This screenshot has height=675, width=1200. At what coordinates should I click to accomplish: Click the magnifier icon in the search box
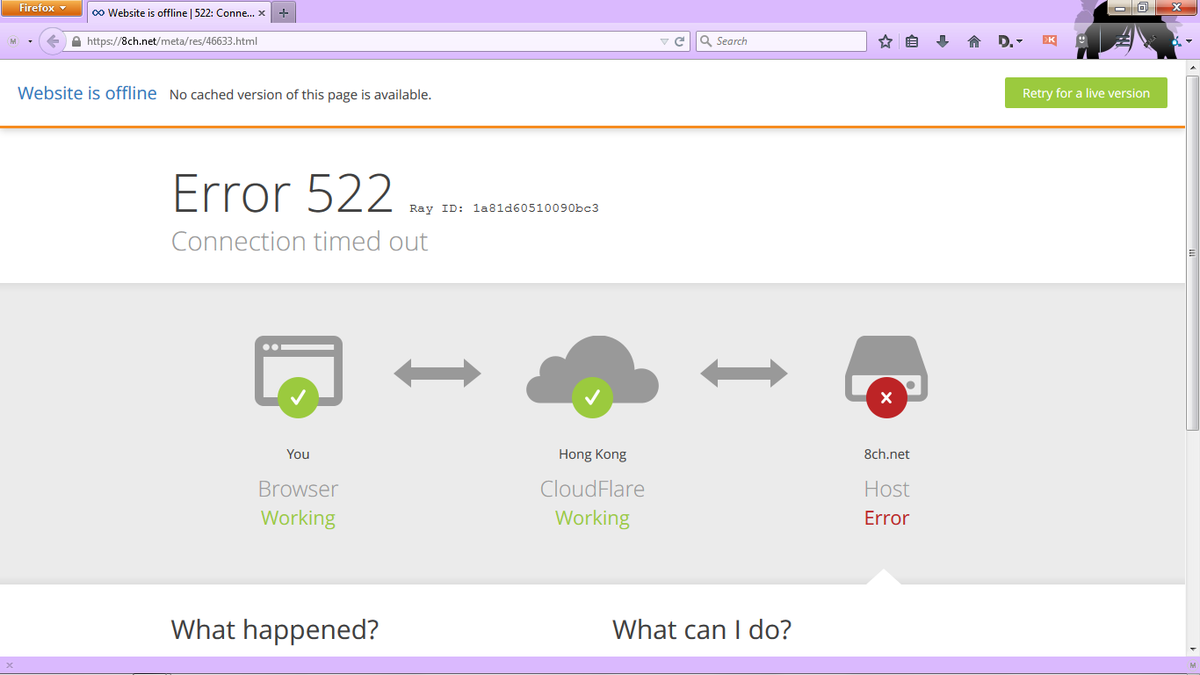click(x=706, y=41)
